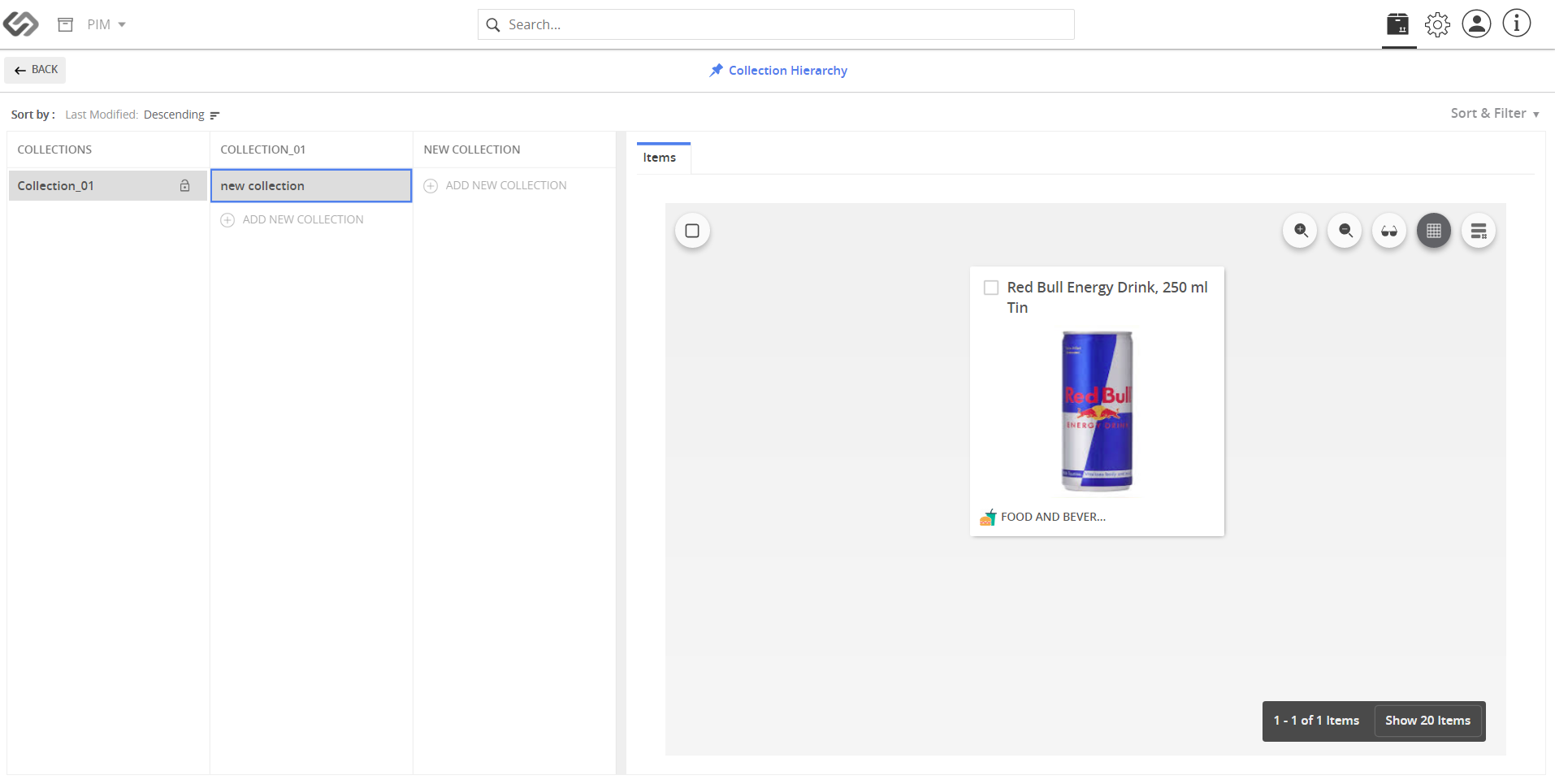Screen dimensions: 1555x784
Task: Switch to grid view icon
Action: coord(1434,231)
